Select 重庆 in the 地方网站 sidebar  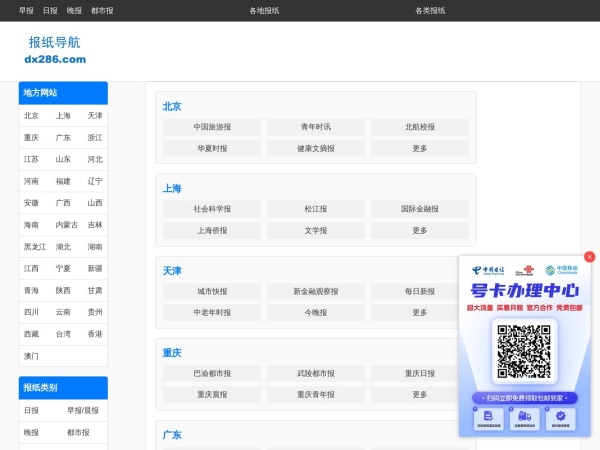(x=31, y=137)
